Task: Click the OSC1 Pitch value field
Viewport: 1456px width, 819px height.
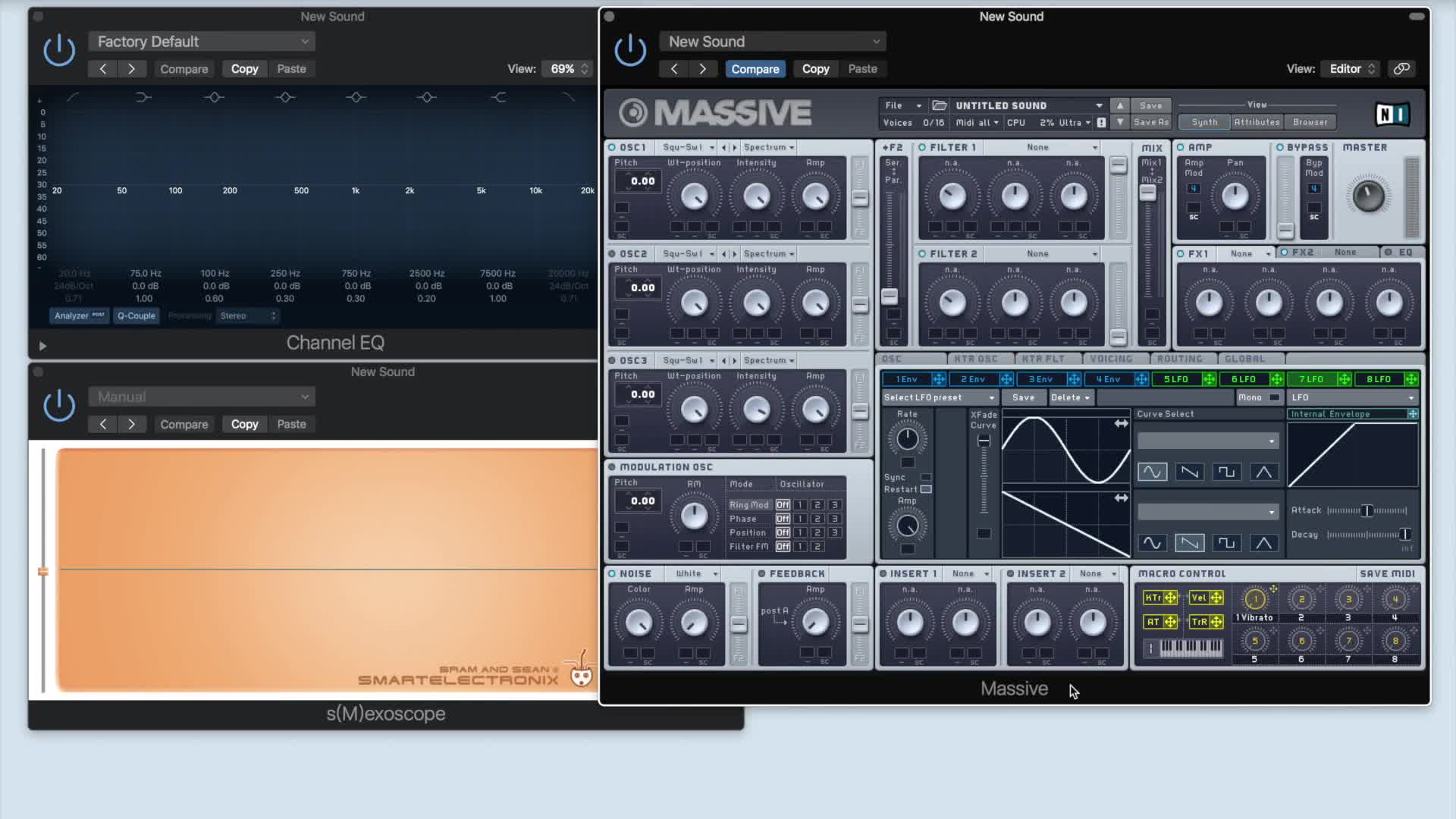Action: 642,180
